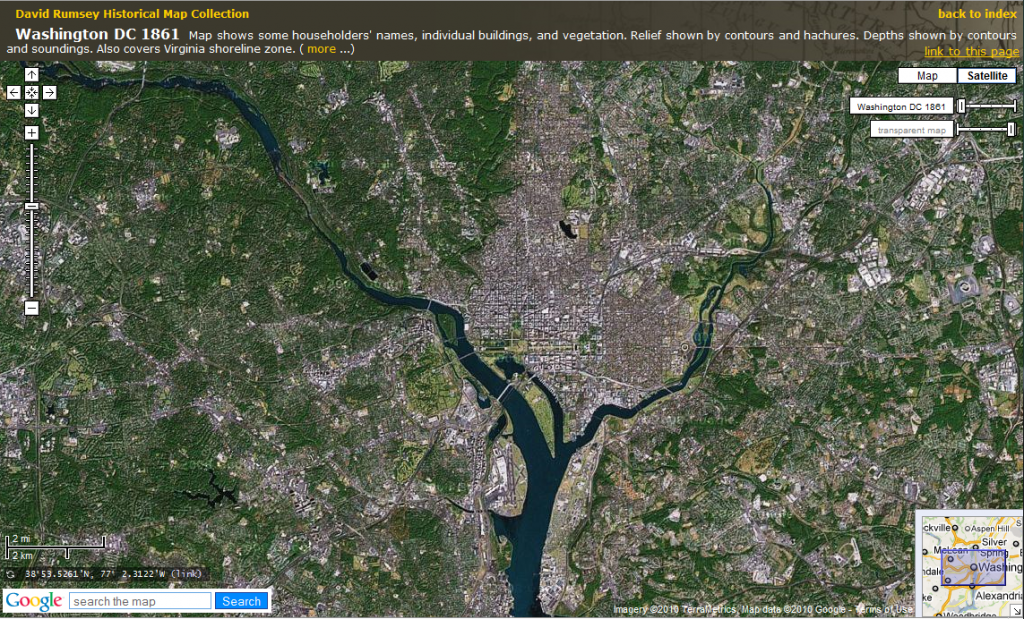Collapse the overview minimap with the corner arrow
The height and width of the screenshot is (619, 1024).
(1017, 612)
